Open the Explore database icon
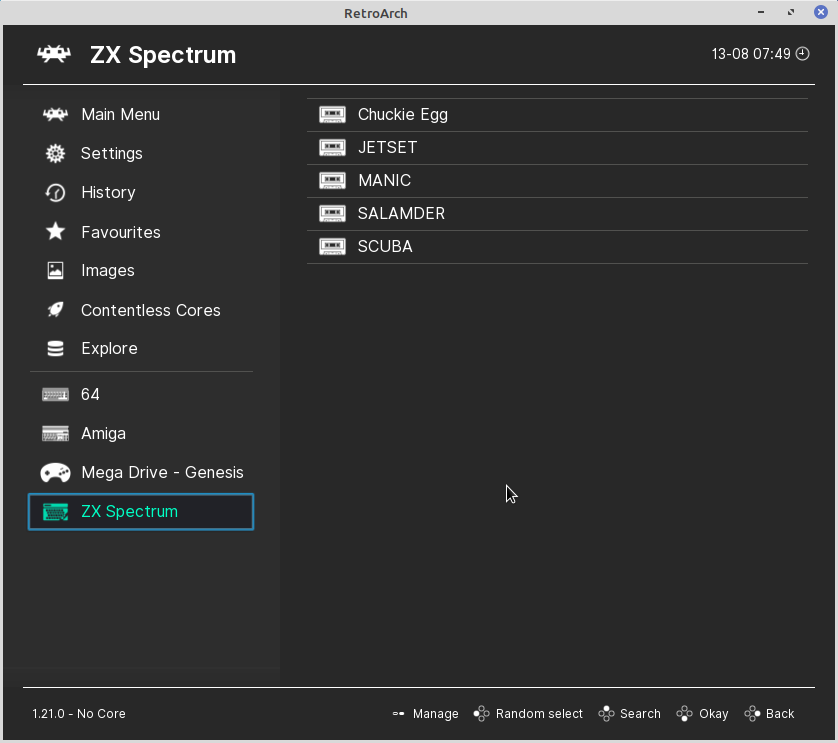838x743 pixels. point(54,348)
